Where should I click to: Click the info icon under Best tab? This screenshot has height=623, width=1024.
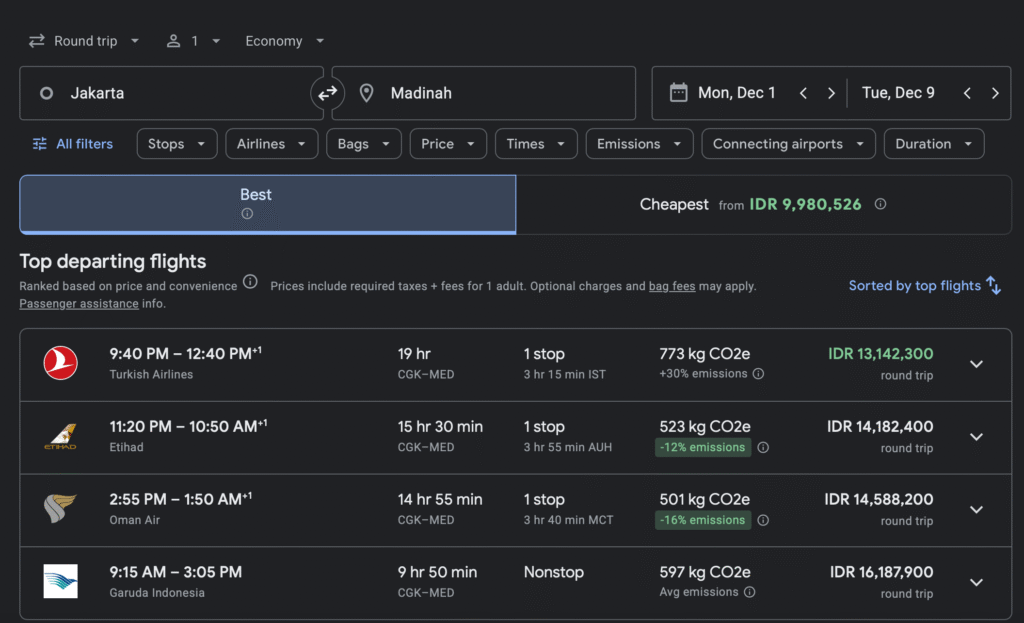point(247,214)
